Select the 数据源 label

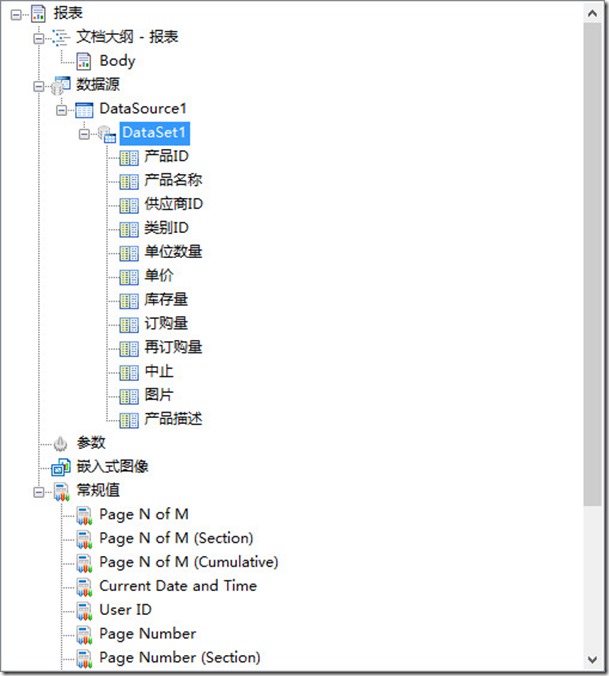coord(98,84)
